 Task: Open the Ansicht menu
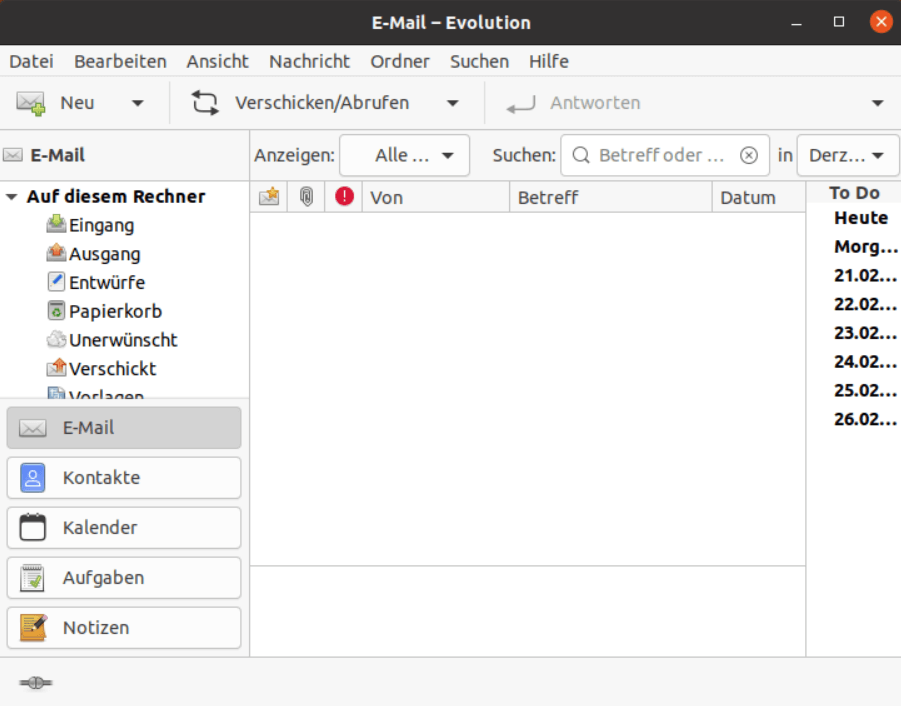(x=218, y=61)
